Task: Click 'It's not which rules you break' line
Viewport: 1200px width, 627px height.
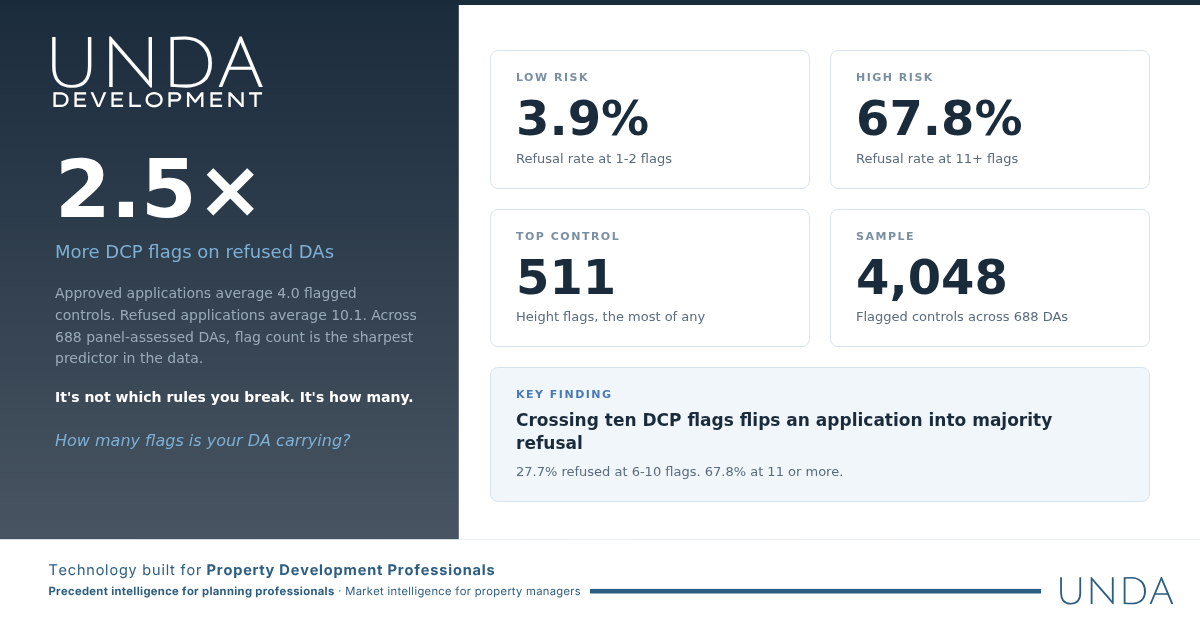Action: 234,397
